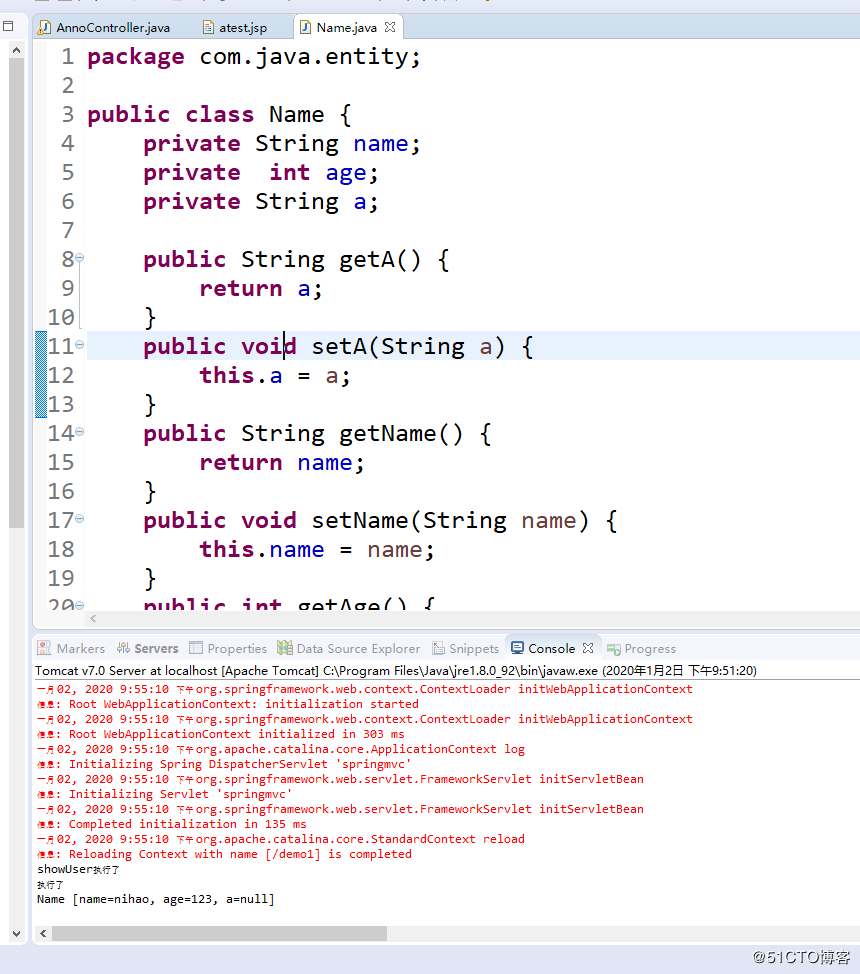Place cursor on 'return a;' line

(x=261, y=288)
